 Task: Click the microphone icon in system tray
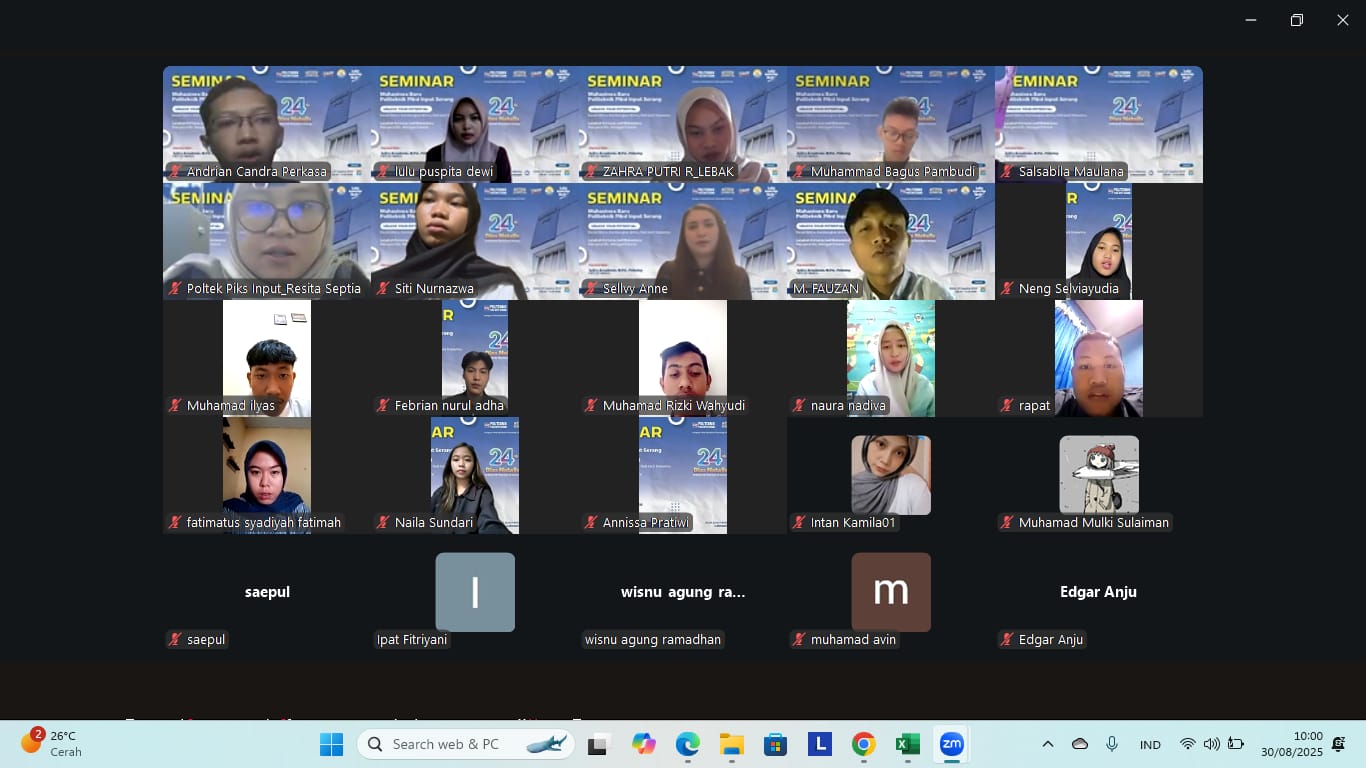coord(1112,744)
